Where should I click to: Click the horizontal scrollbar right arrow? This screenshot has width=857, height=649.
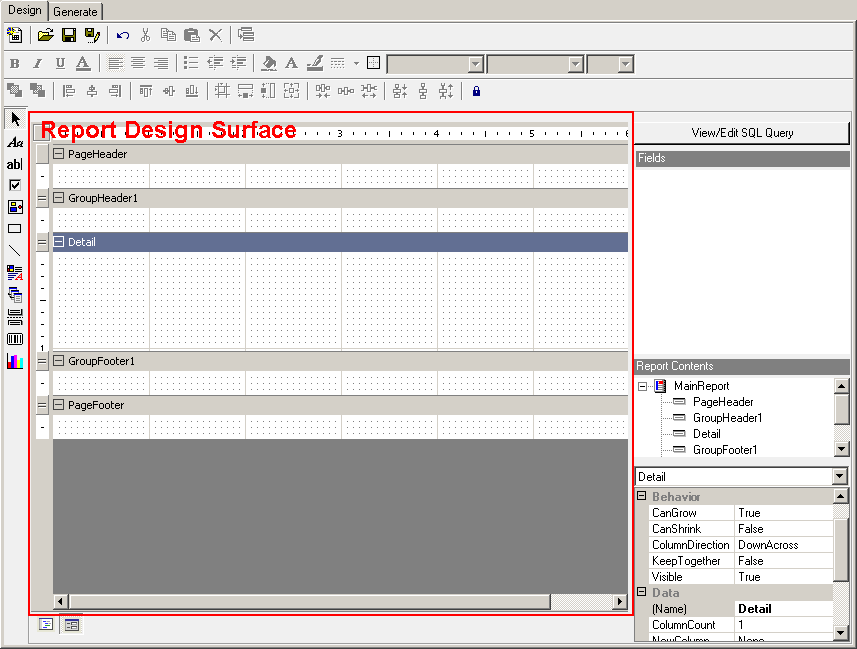pos(620,602)
